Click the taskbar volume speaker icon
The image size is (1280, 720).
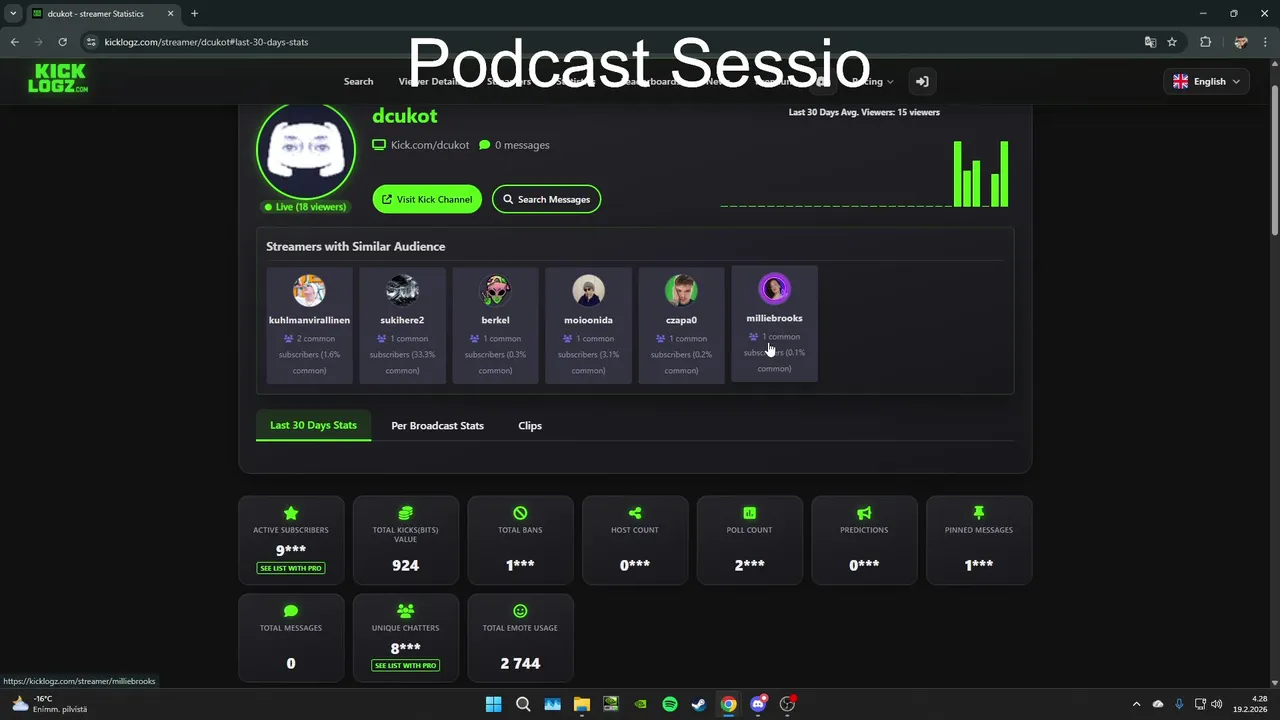coord(1216,704)
